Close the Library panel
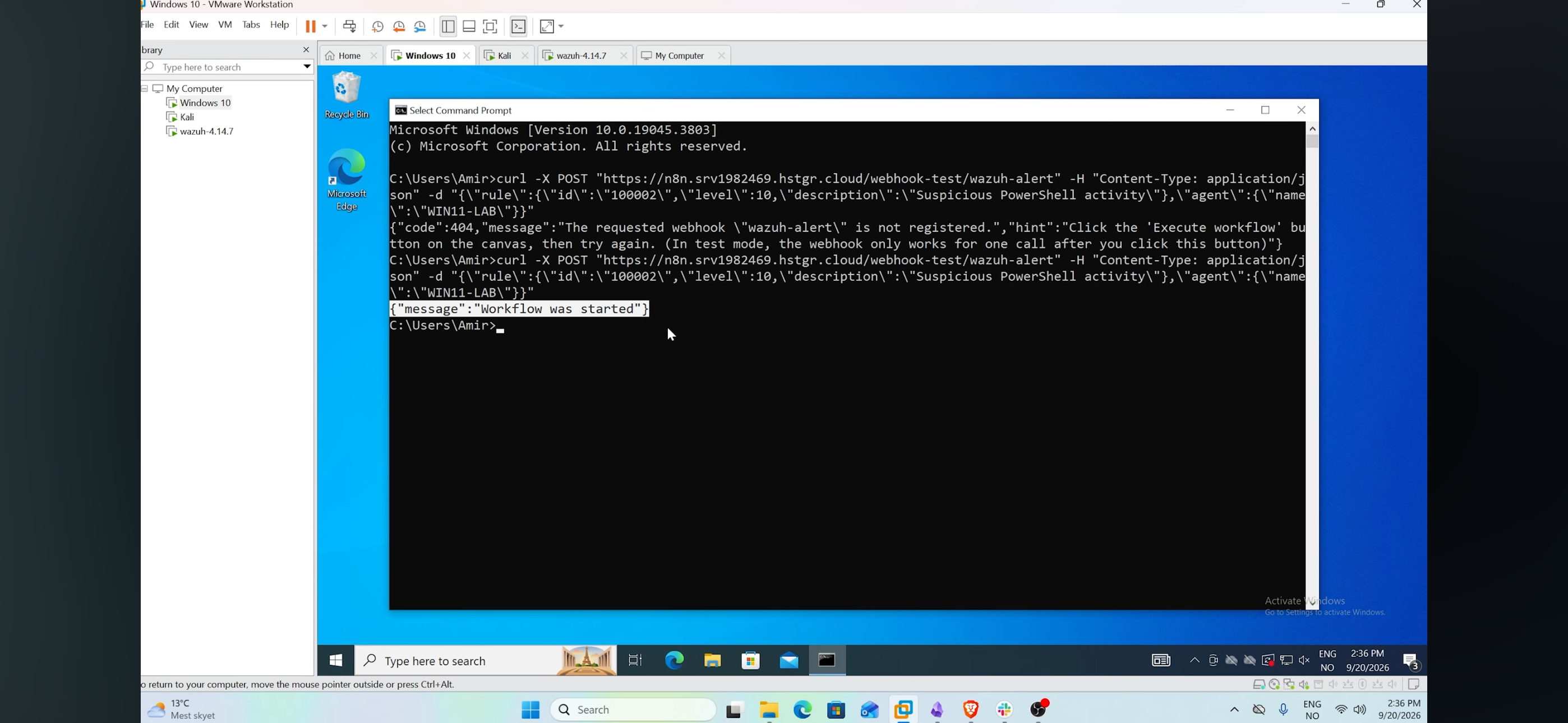1568x723 pixels. [306, 50]
